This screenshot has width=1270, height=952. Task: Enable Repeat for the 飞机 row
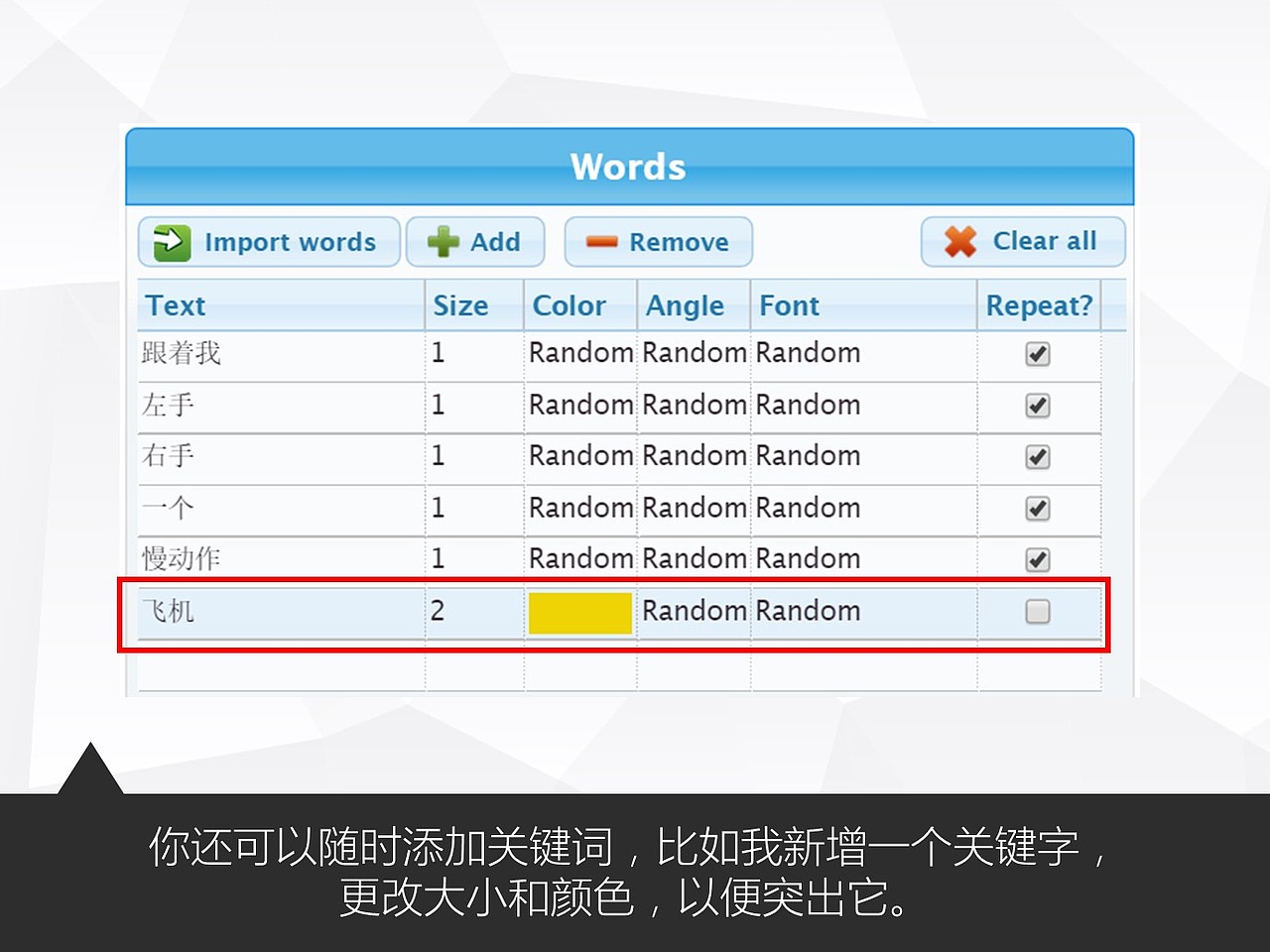tap(1038, 612)
